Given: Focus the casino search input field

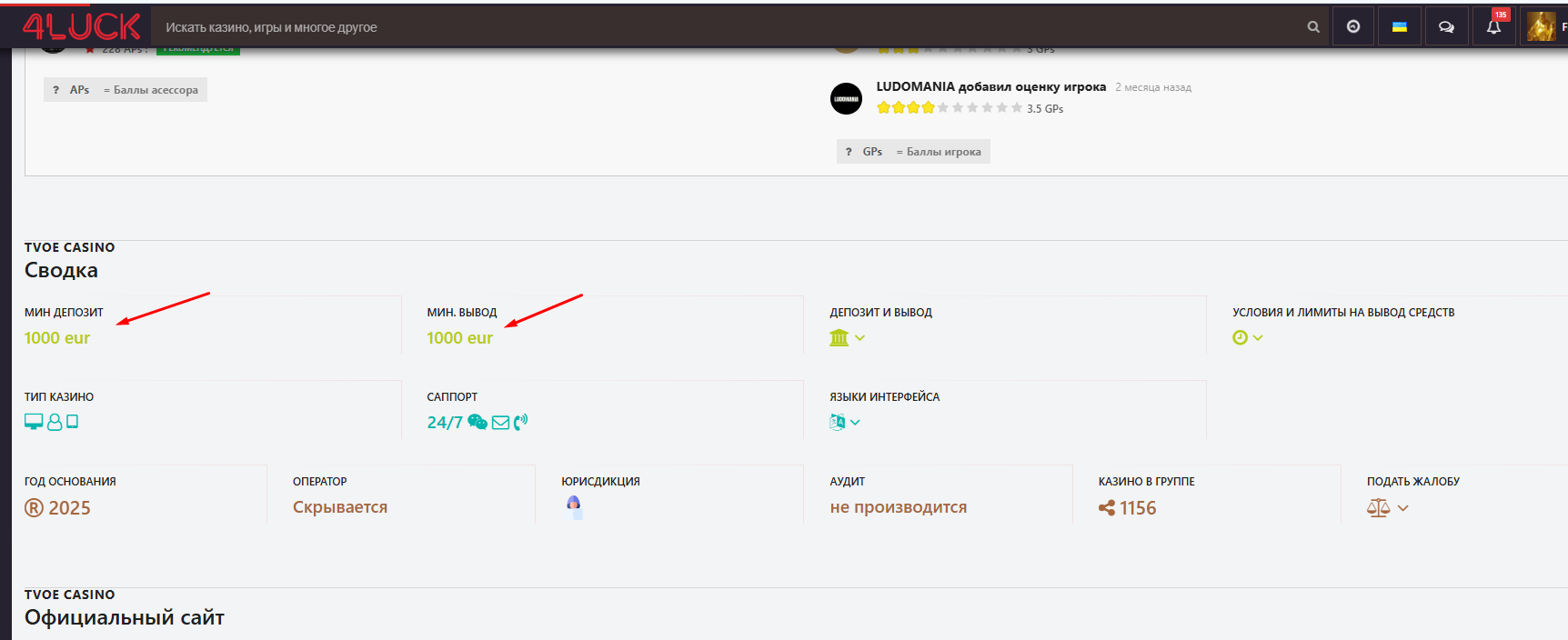Looking at the screenshot, I should pos(728,27).
